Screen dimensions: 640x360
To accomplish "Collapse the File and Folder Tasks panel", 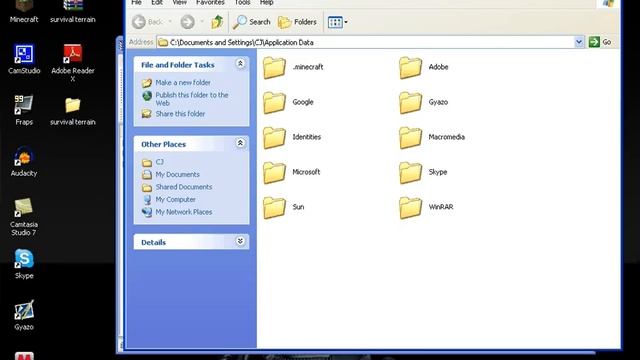I will click(x=240, y=64).
